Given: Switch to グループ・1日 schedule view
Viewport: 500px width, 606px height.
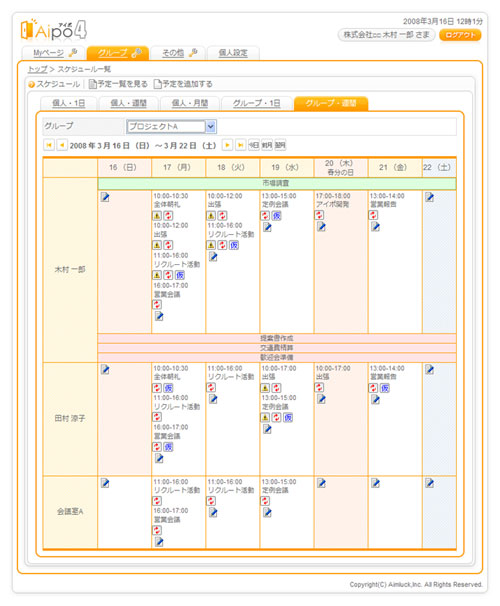Looking at the screenshot, I should click(257, 103).
